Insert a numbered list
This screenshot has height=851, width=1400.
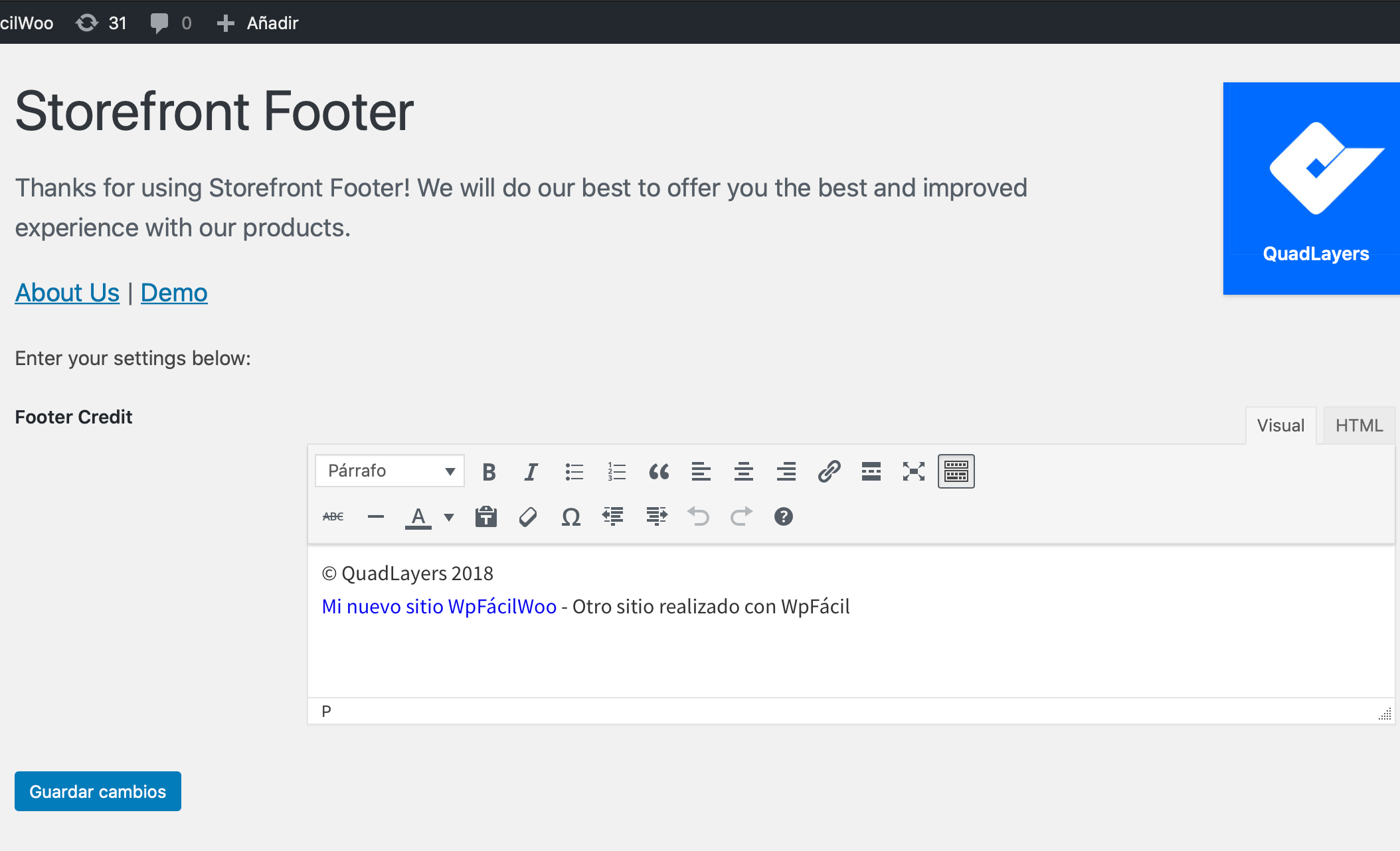tap(616, 471)
